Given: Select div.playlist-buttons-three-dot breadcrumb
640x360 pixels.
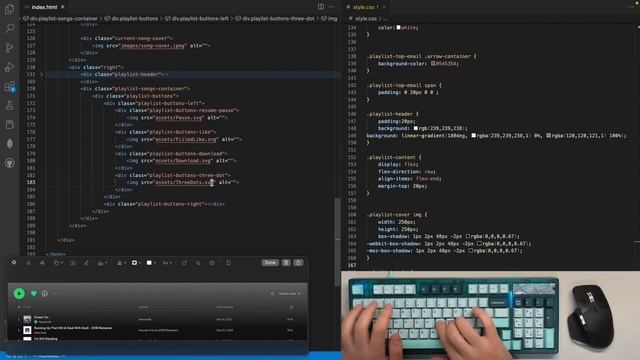Looking at the screenshot, I should click(x=275, y=18).
